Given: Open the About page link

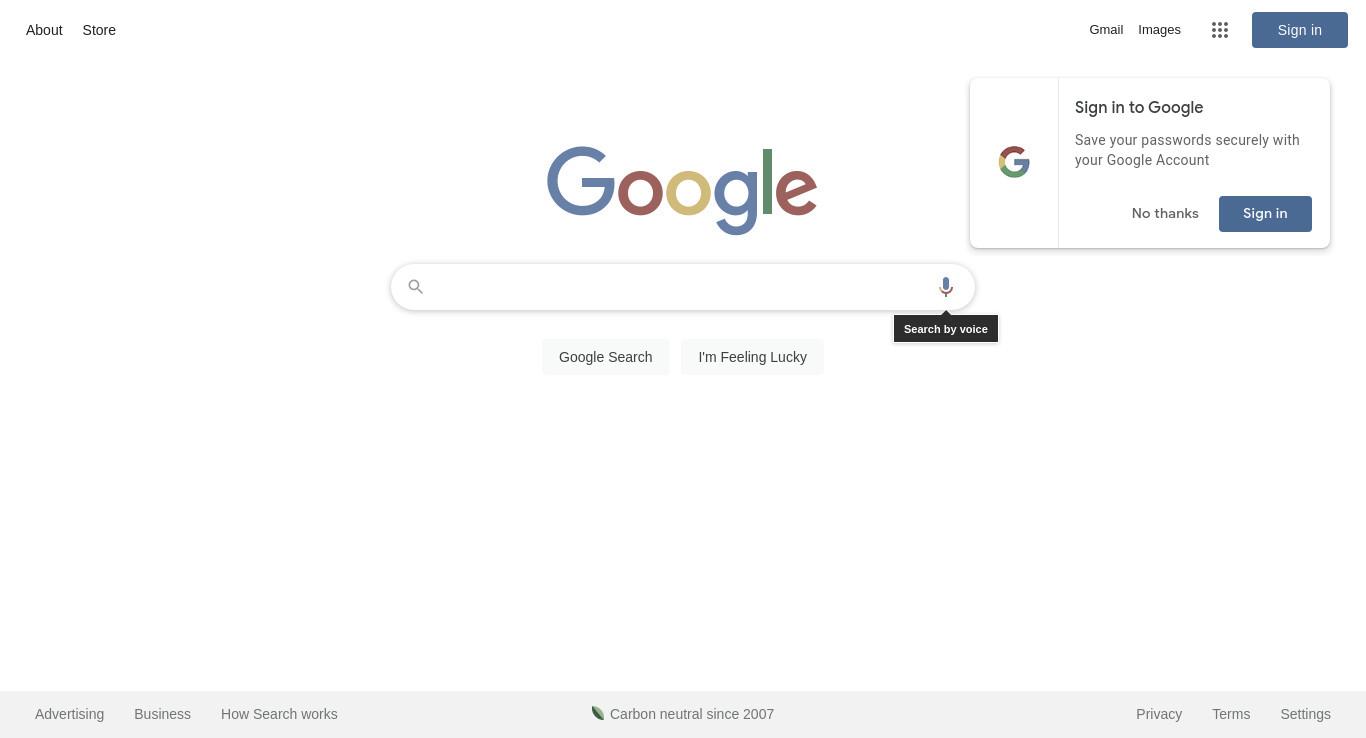Looking at the screenshot, I should (44, 30).
